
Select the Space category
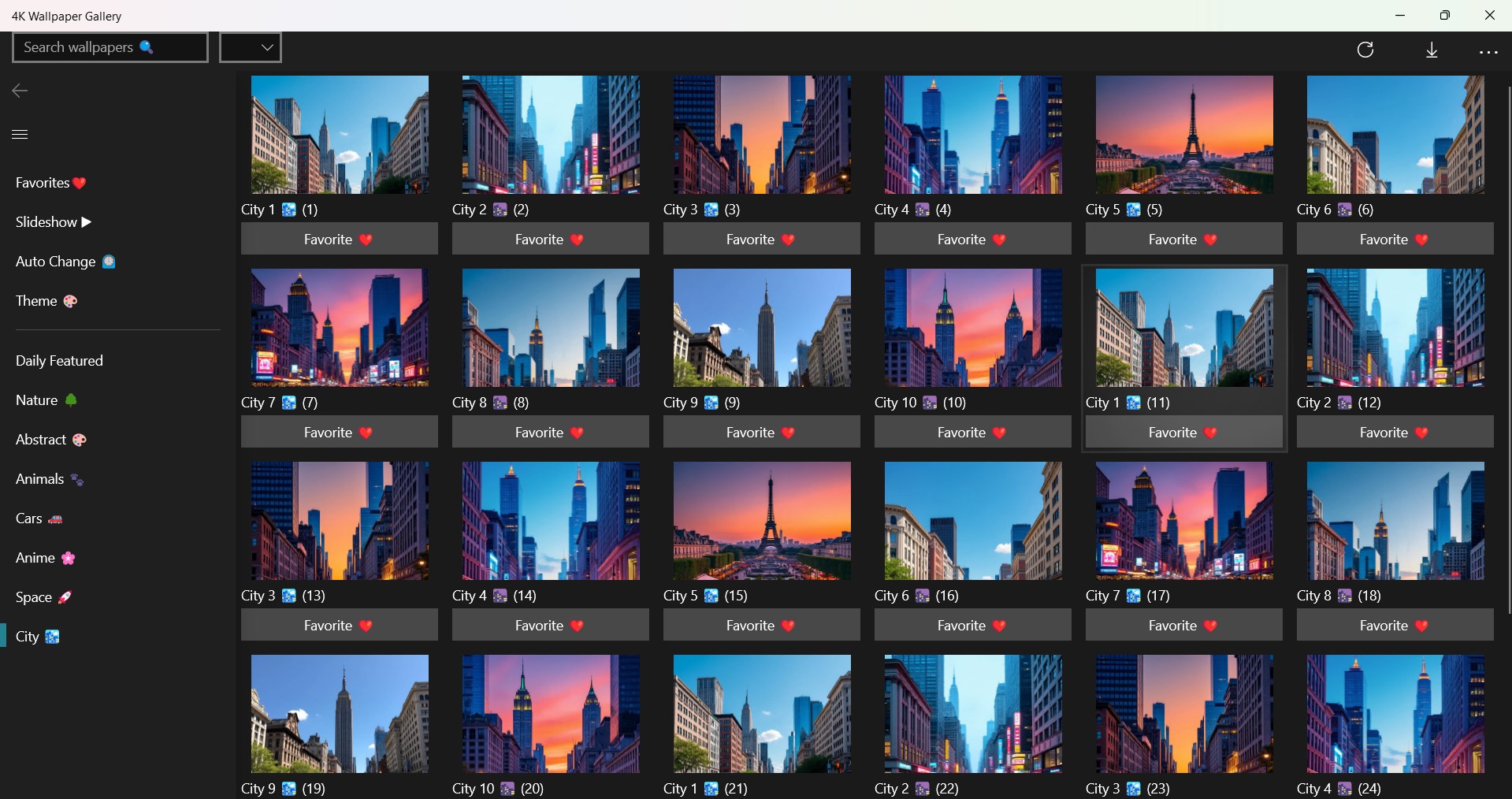[44, 597]
